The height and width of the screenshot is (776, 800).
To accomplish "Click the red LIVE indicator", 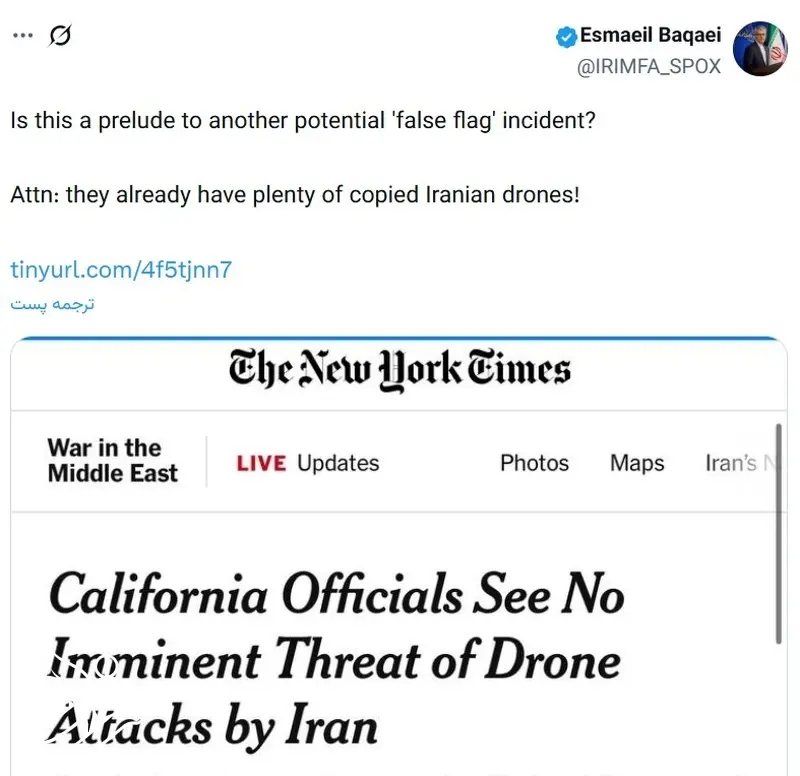I will point(261,463).
